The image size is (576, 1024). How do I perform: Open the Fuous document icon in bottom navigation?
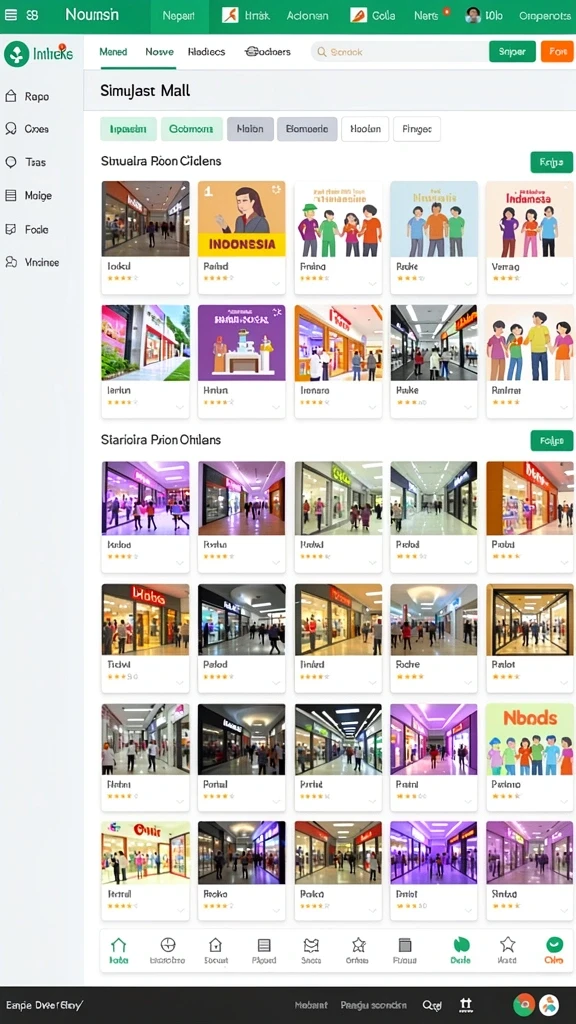point(405,945)
